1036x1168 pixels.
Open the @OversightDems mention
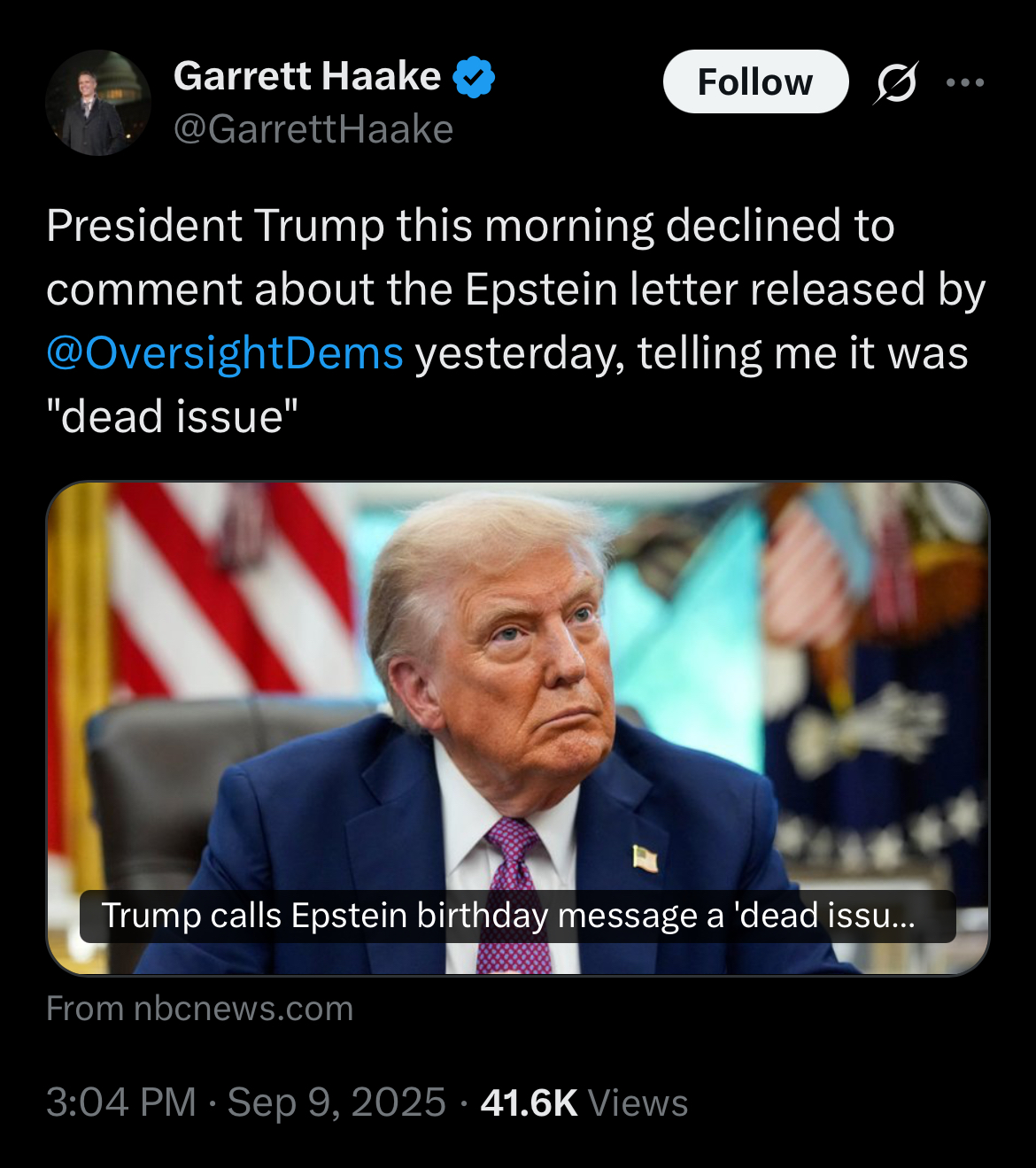225,353
